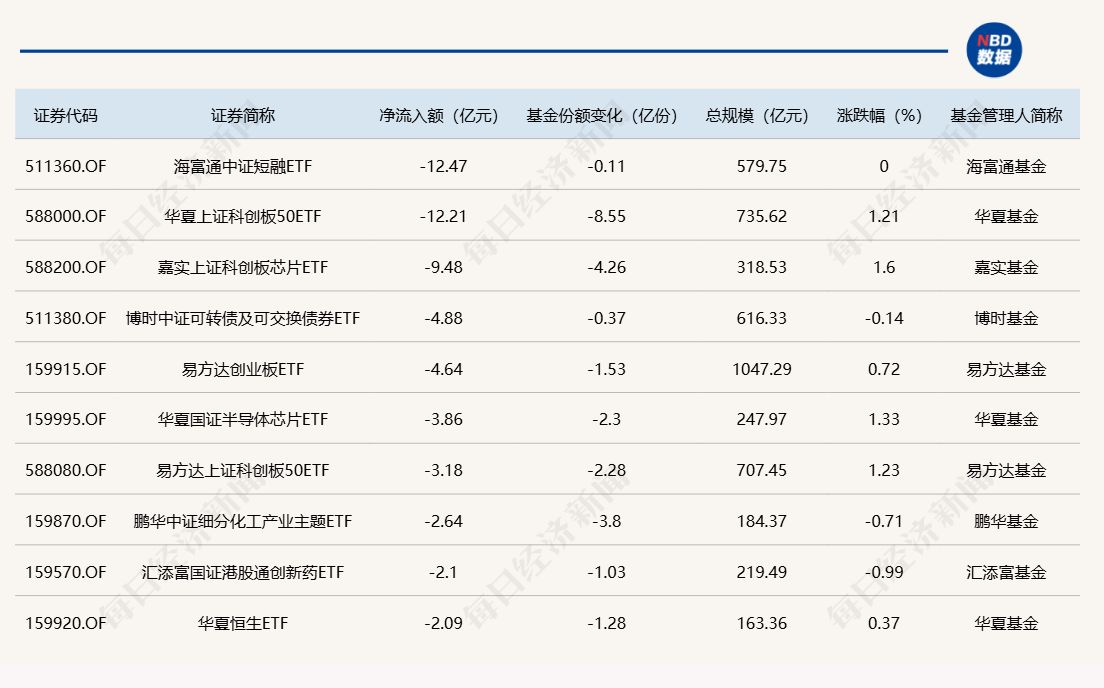Click 汇添富基金 in the manager column
1104x688 pixels.
point(1006,572)
